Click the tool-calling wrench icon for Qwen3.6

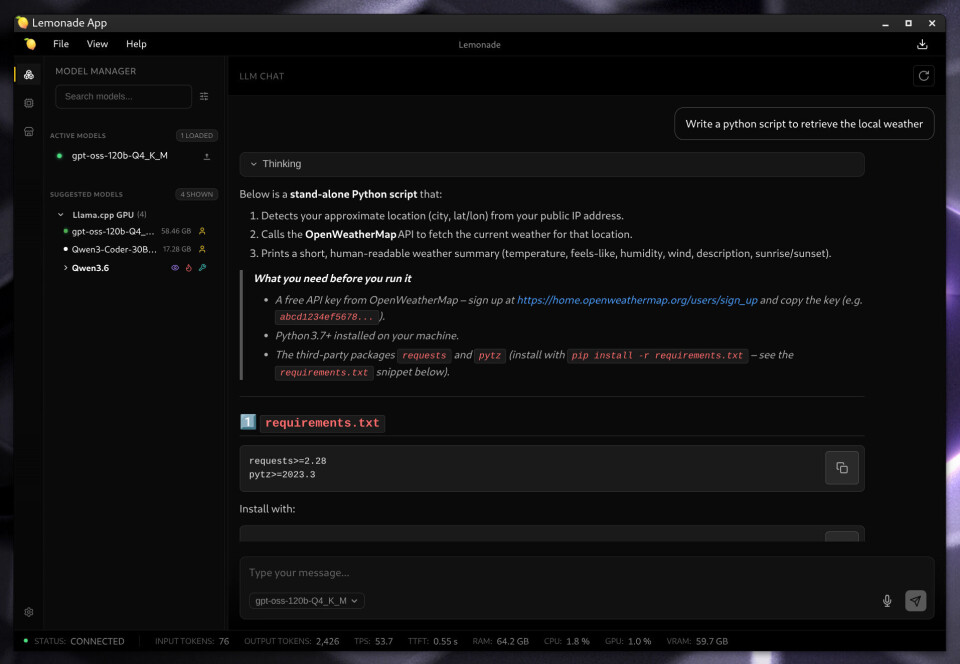coord(202,267)
